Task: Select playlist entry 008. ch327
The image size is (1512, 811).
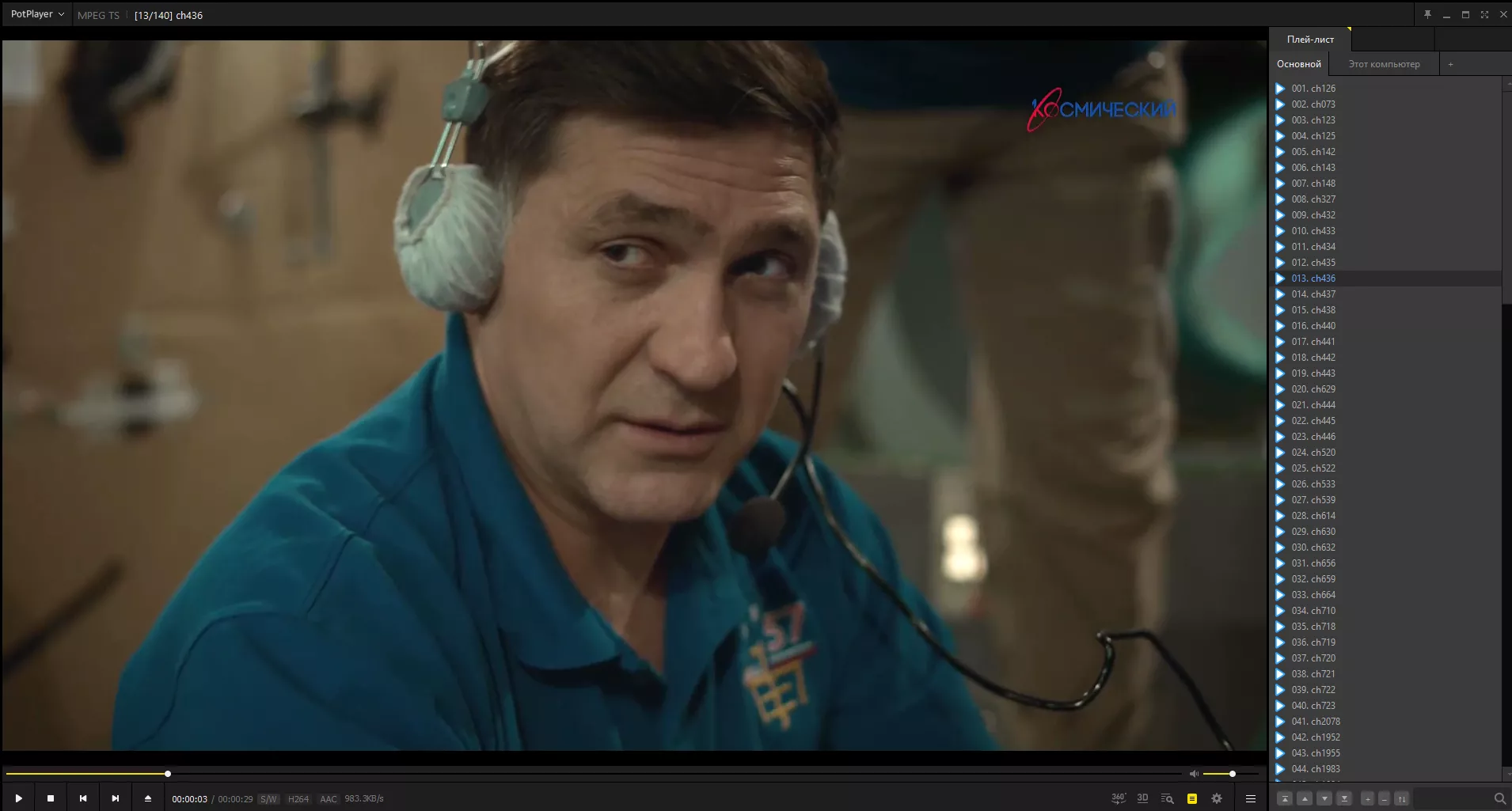Action: 1385,199
